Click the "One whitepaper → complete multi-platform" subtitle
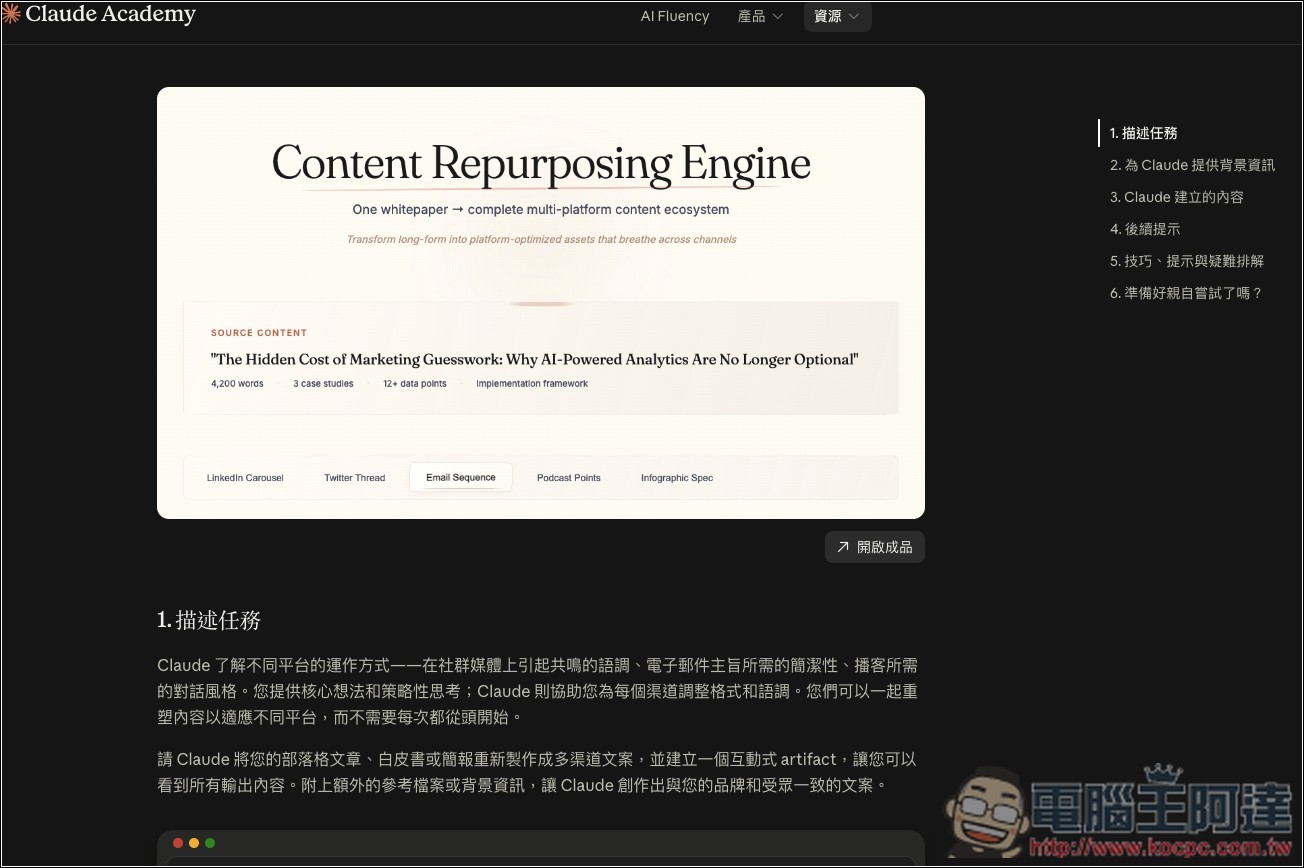This screenshot has height=868, width=1304. point(541,210)
